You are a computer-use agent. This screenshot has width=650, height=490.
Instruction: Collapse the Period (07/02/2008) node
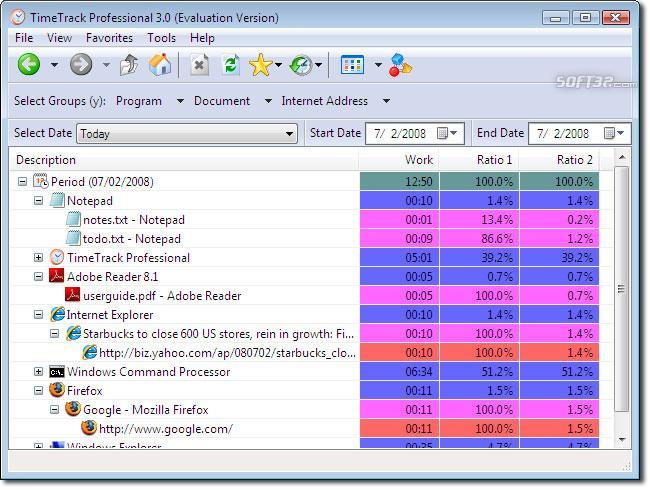point(22,182)
